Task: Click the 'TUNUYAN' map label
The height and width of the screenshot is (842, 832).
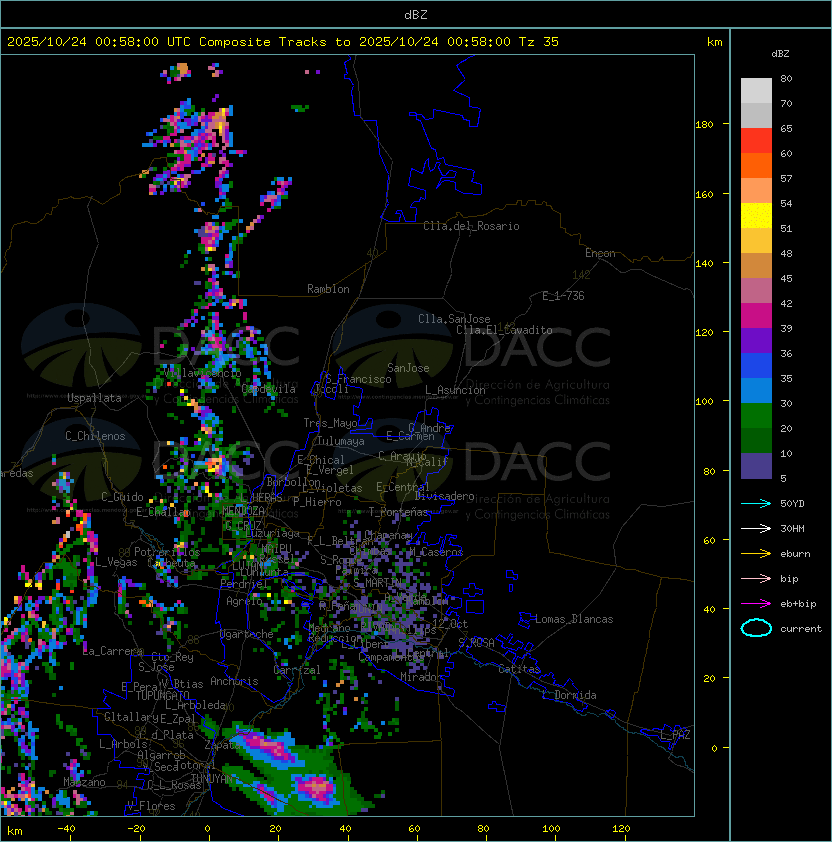Action: (x=212, y=779)
